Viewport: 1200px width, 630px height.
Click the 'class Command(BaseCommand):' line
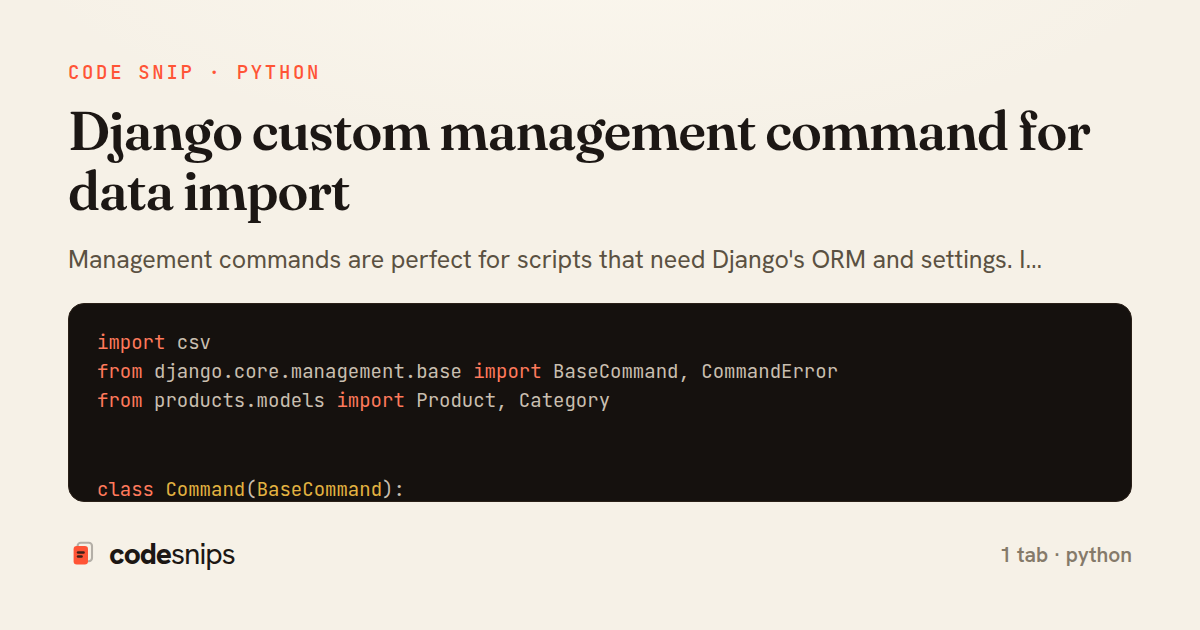click(x=250, y=489)
